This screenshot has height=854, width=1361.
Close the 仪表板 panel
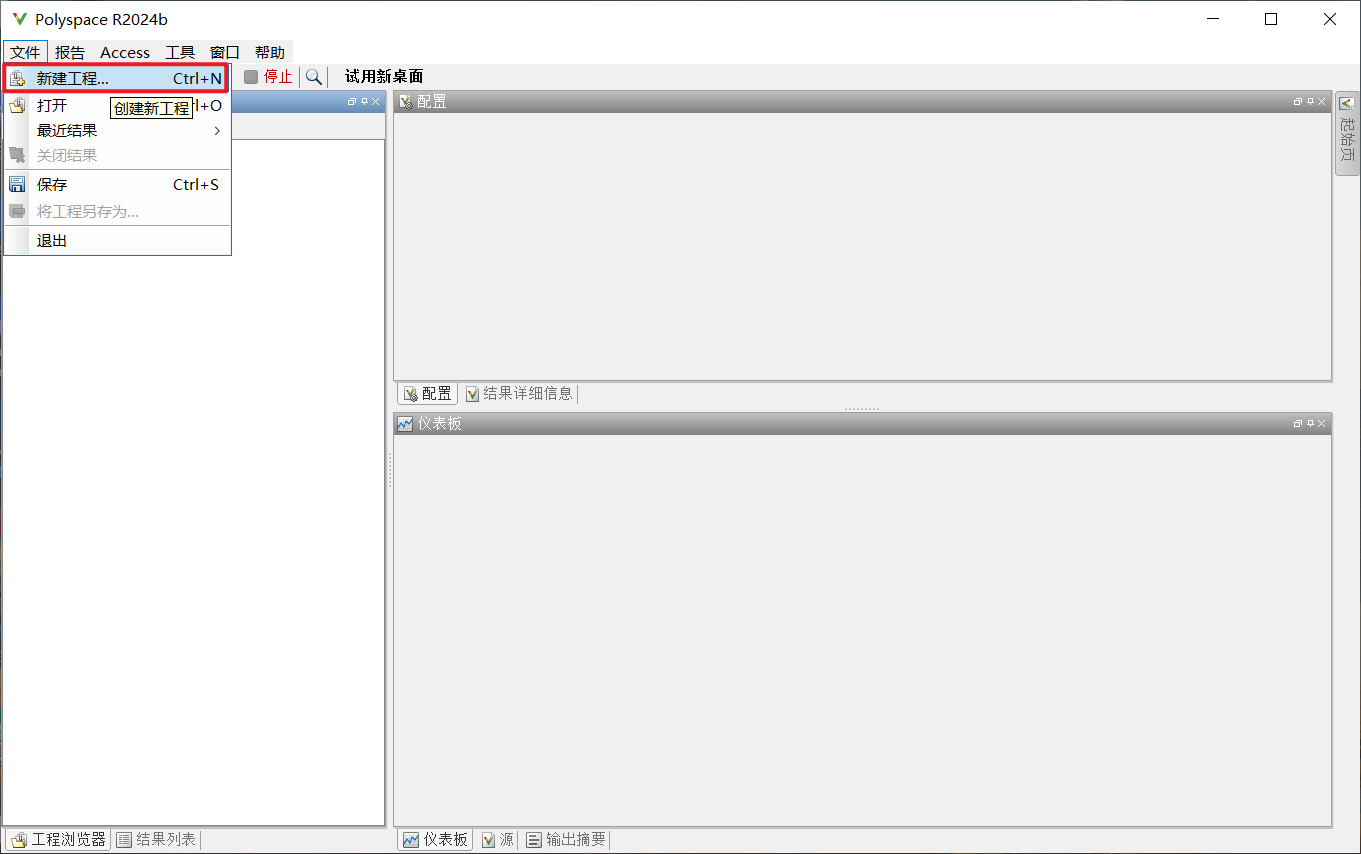pos(1322,424)
